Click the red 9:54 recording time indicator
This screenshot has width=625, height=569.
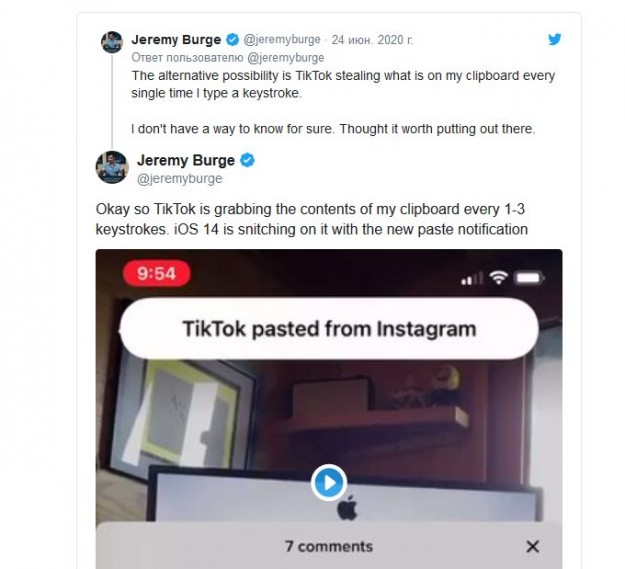coord(157,273)
